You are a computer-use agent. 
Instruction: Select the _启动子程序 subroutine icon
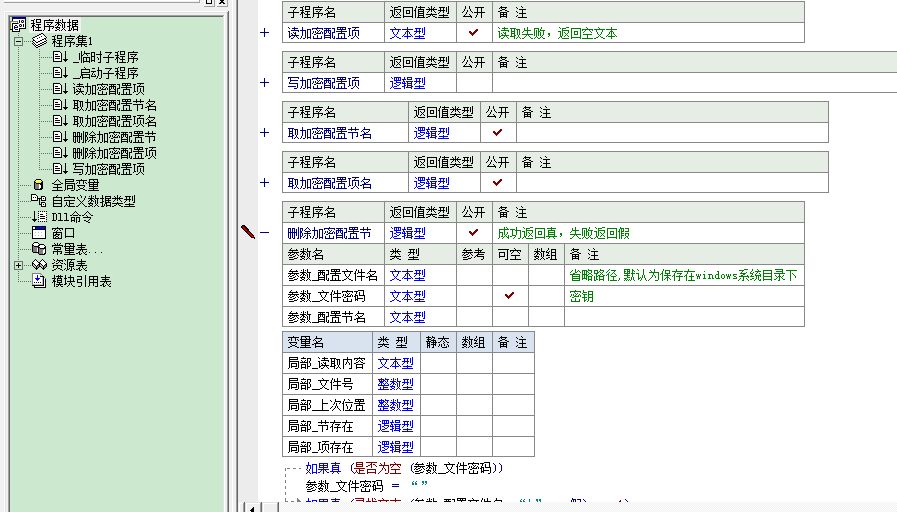(x=60, y=73)
